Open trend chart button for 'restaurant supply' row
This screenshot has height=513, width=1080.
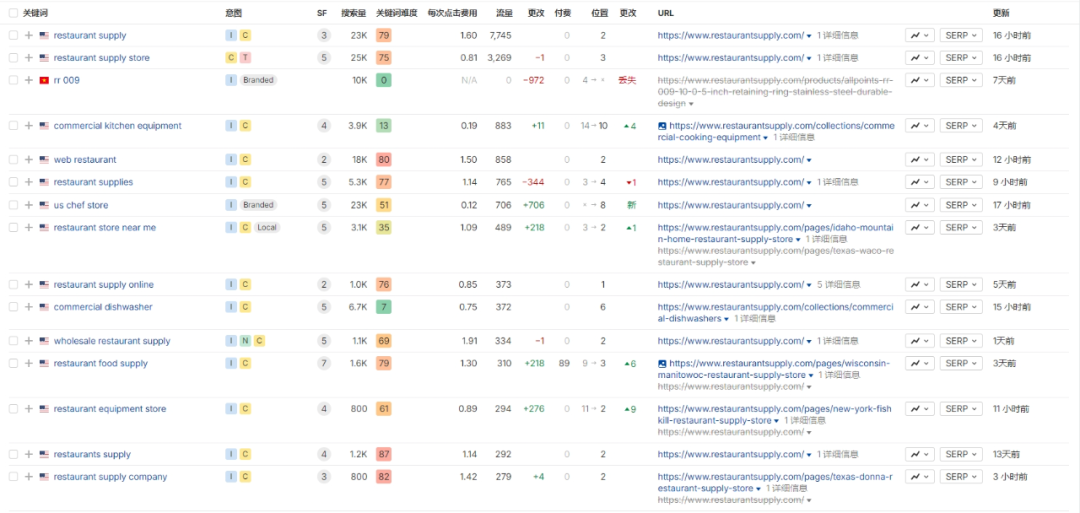(x=920, y=35)
